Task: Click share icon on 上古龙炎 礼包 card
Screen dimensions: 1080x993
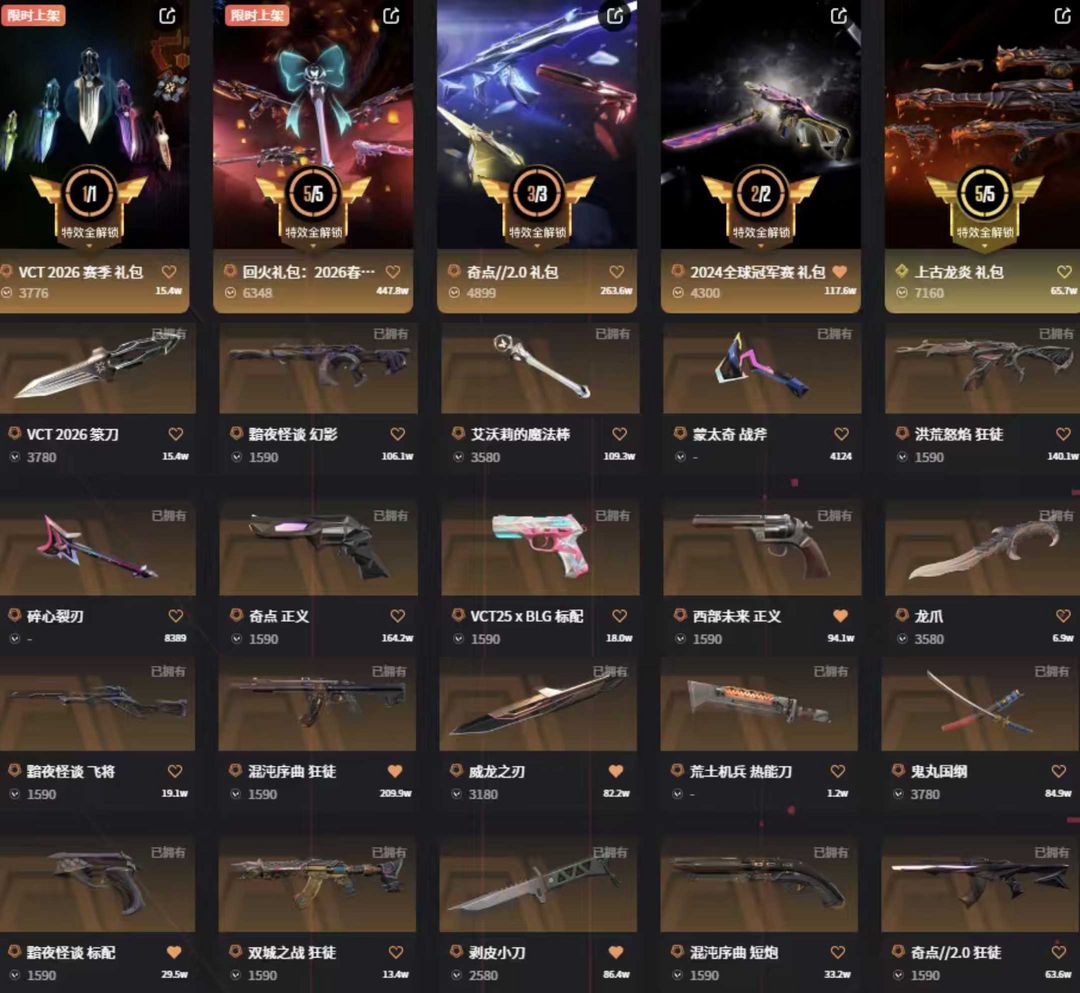Action: 1063,16
